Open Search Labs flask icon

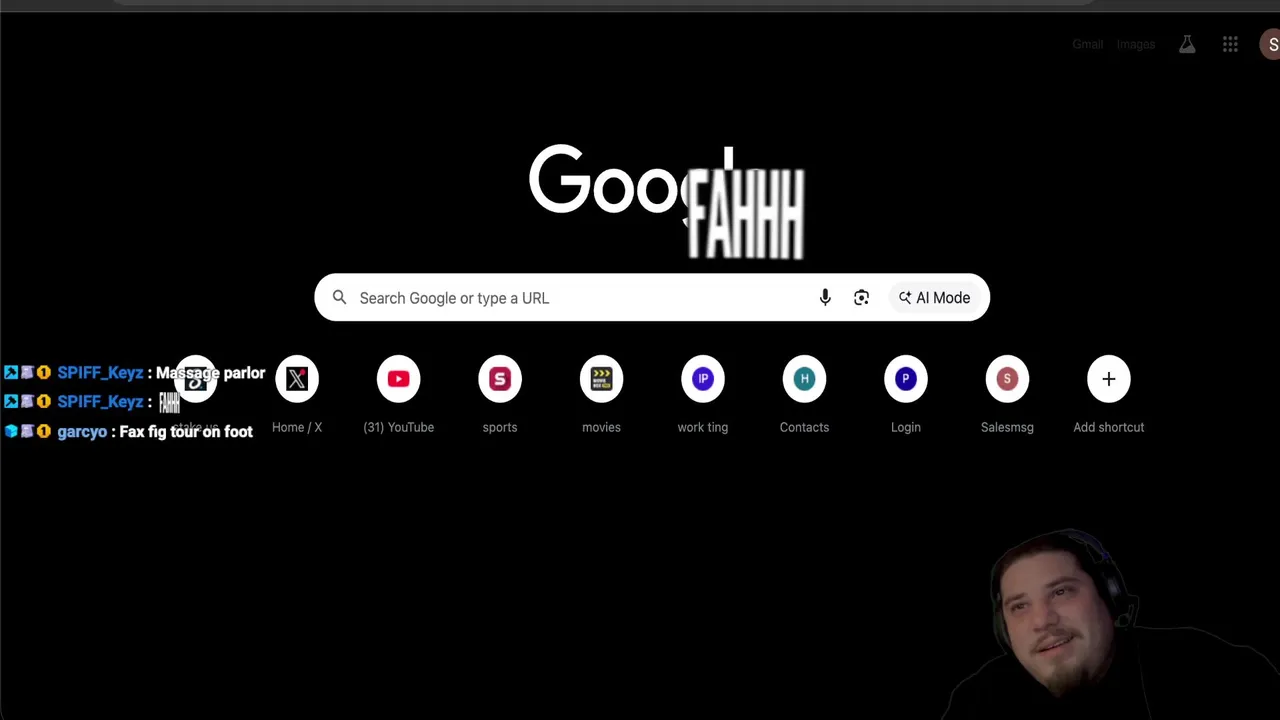point(1187,45)
